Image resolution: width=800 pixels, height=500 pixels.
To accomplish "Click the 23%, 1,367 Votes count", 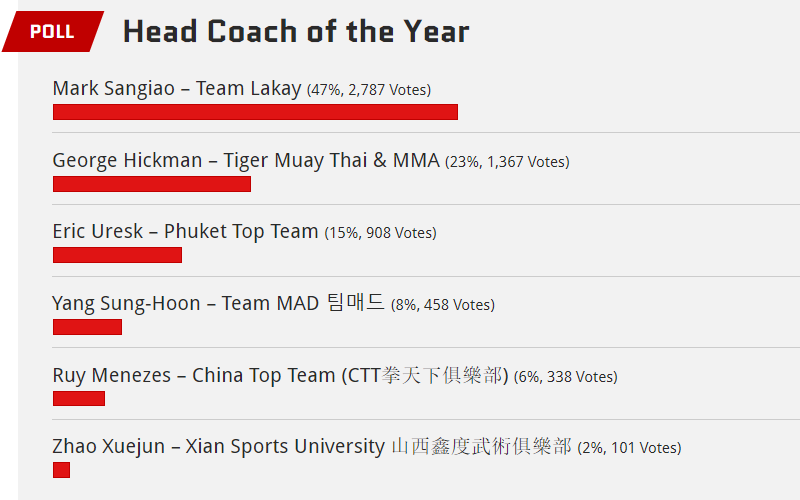I will [507, 162].
